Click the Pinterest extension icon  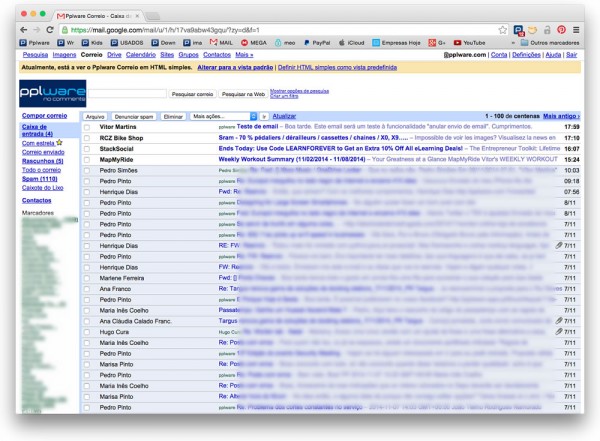[561, 30]
